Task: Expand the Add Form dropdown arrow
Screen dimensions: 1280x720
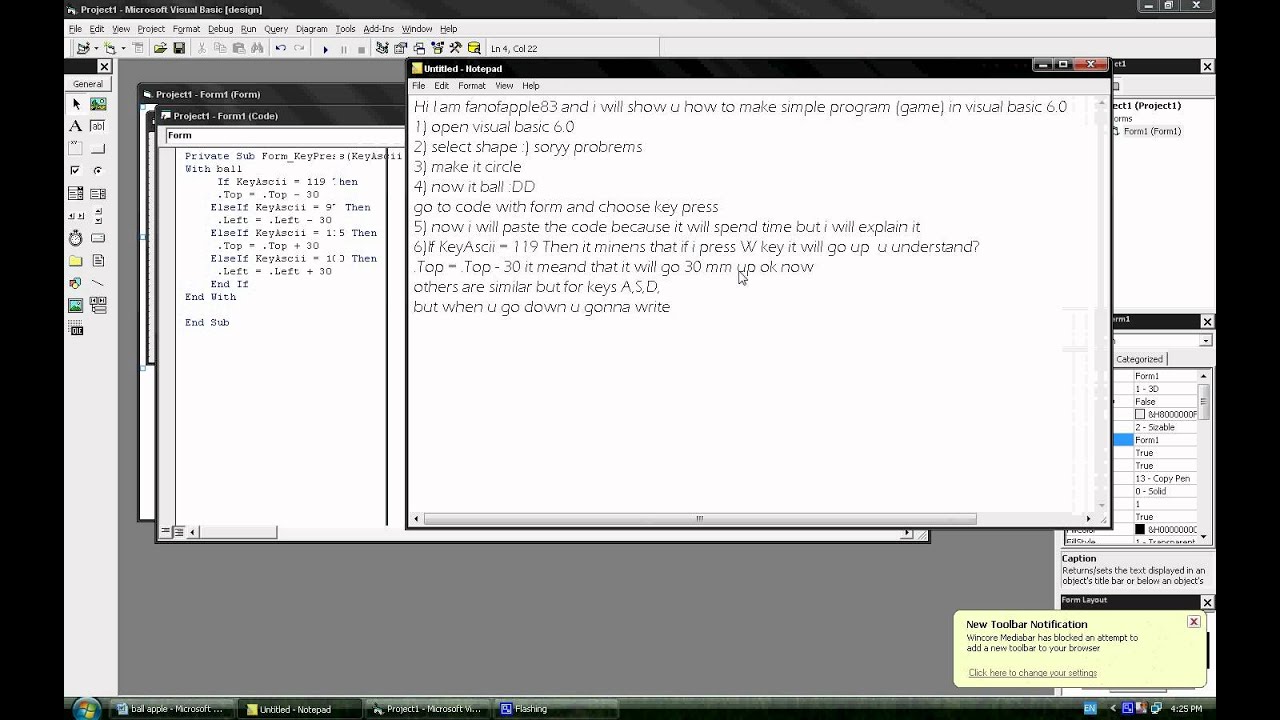Action: pyautogui.click(x=123, y=48)
